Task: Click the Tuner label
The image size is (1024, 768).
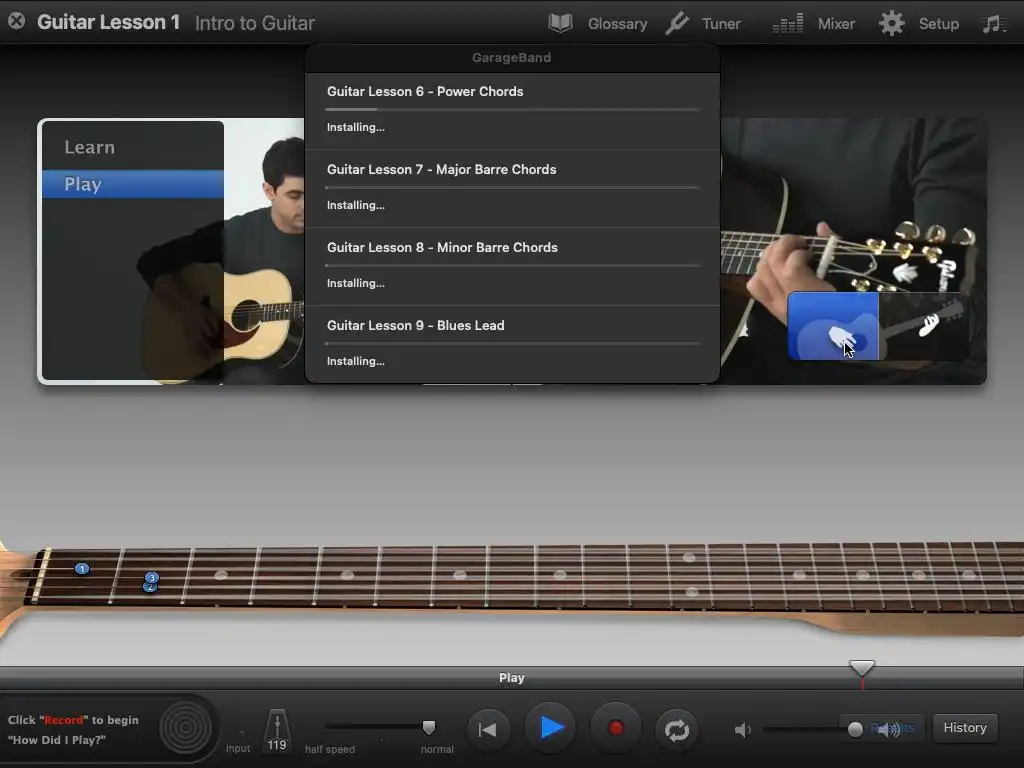Action: [x=721, y=24]
